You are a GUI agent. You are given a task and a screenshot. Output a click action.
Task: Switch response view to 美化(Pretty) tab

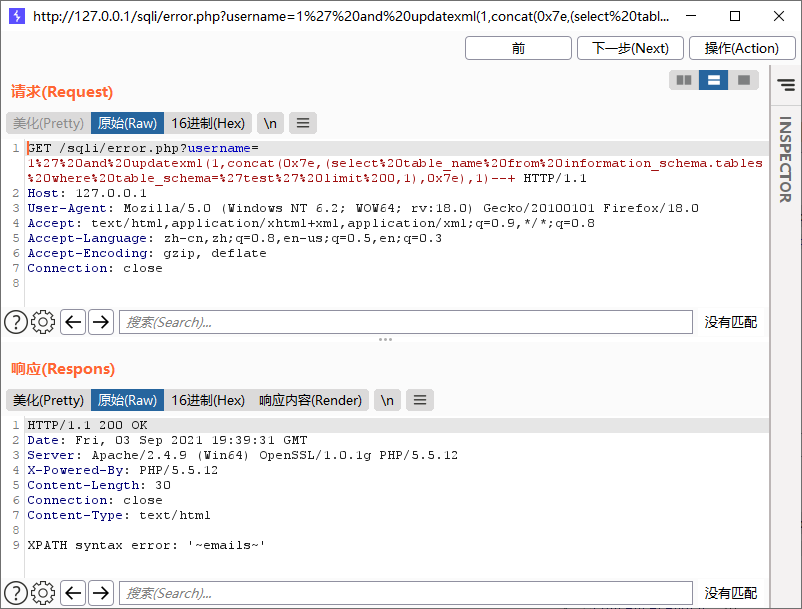click(49, 400)
